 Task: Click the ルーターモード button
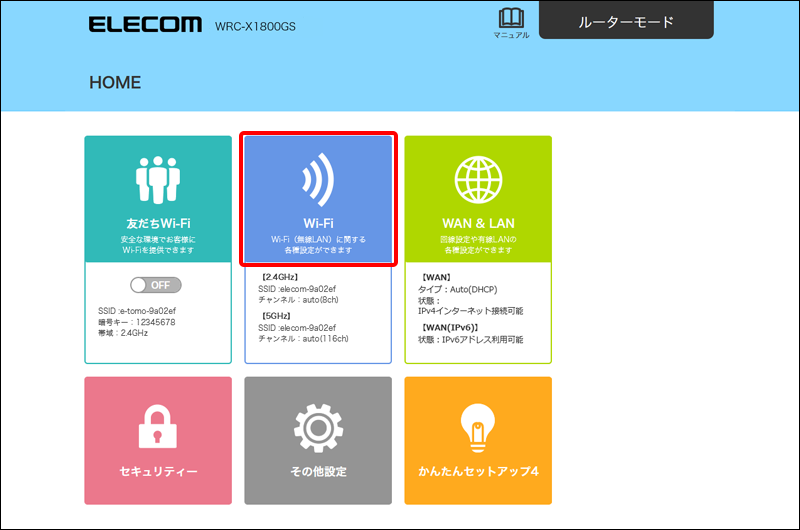[x=626, y=20]
